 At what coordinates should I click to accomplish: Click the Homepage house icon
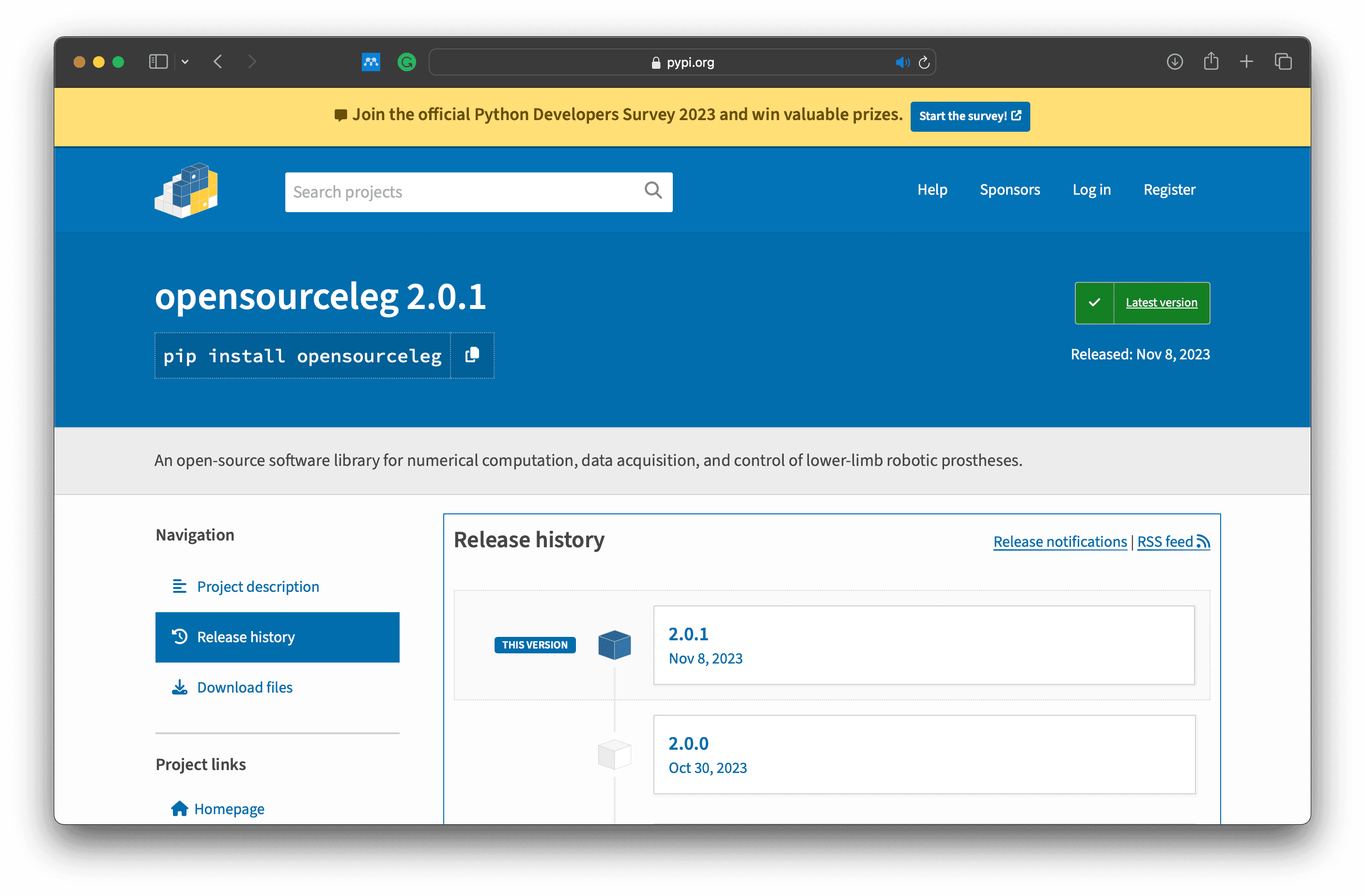coord(180,808)
